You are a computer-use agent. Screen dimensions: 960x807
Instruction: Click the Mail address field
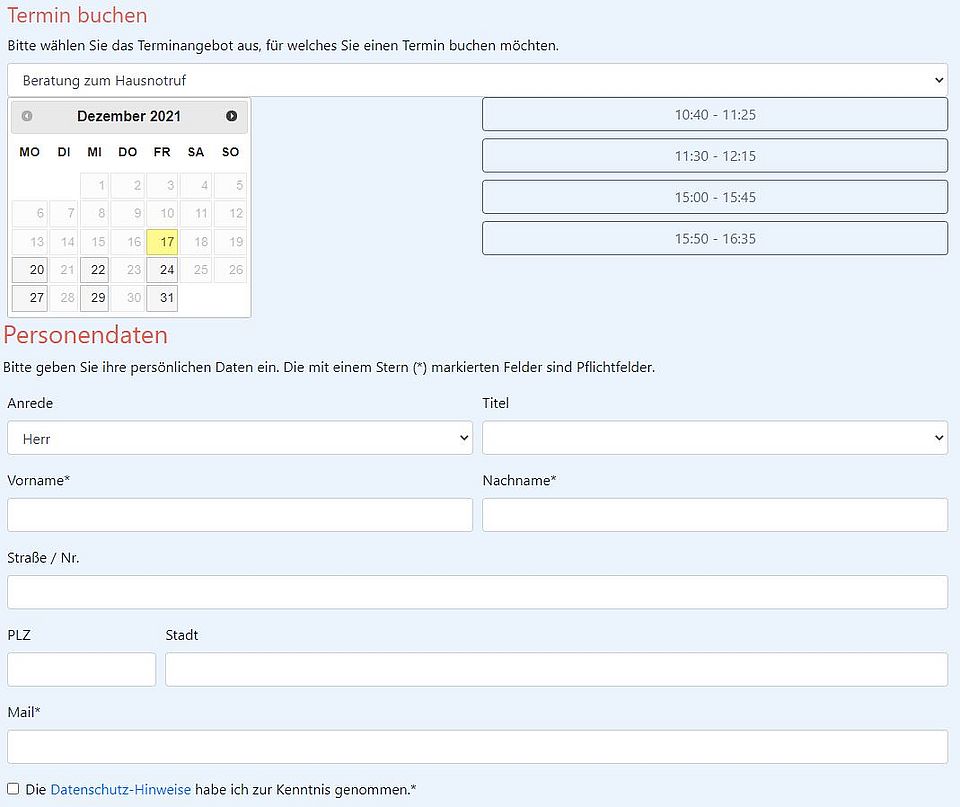pyautogui.click(x=477, y=747)
